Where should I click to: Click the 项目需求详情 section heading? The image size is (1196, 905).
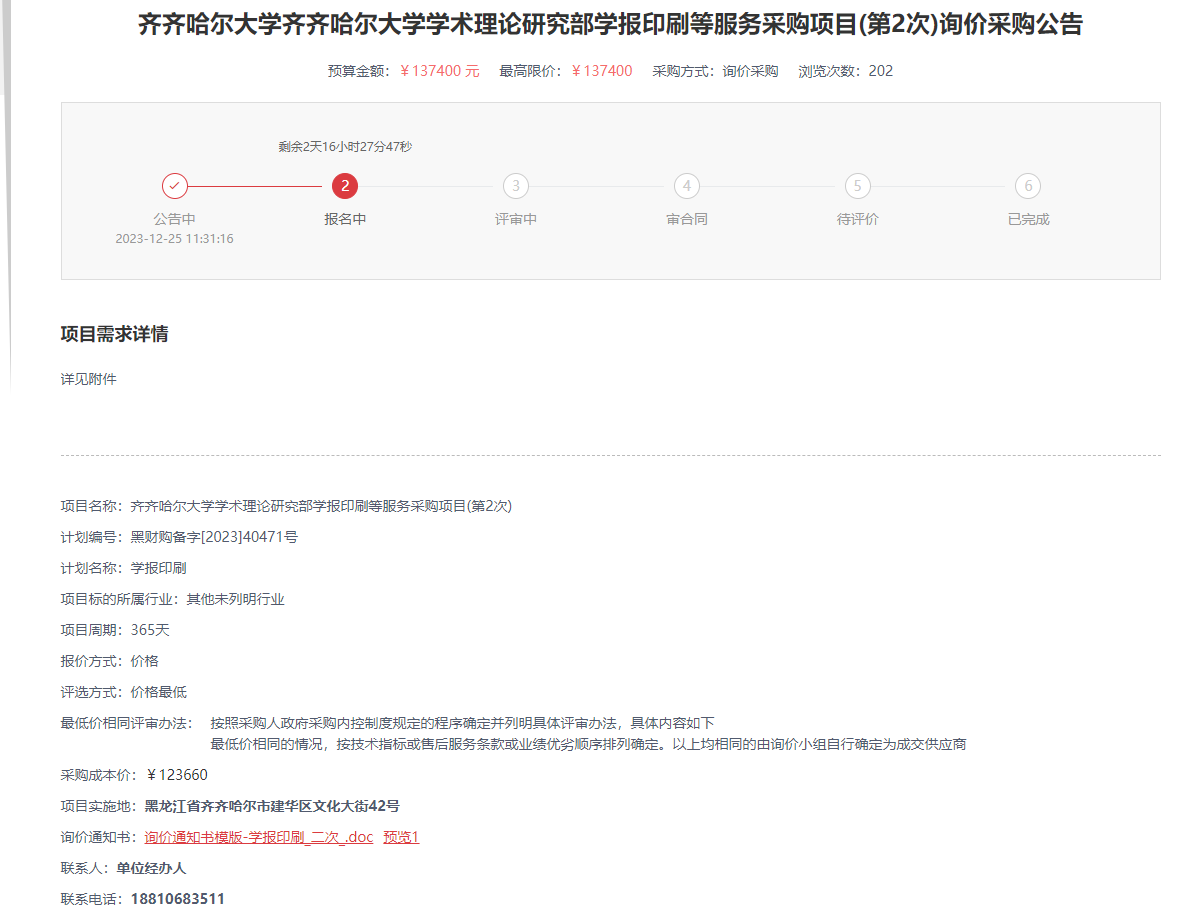tap(114, 334)
